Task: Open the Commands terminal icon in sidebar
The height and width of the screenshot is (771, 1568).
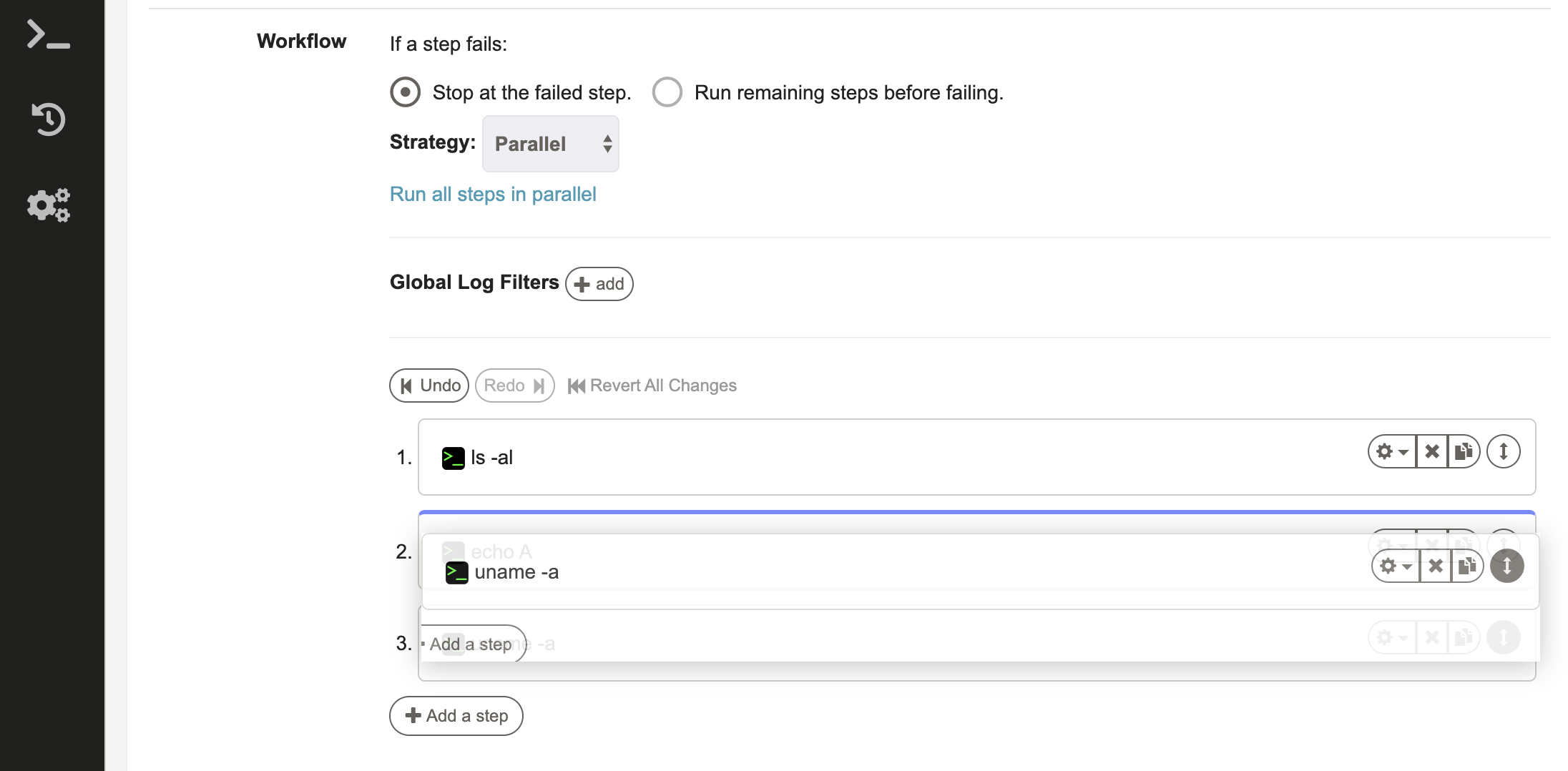Action: tap(48, 34)
